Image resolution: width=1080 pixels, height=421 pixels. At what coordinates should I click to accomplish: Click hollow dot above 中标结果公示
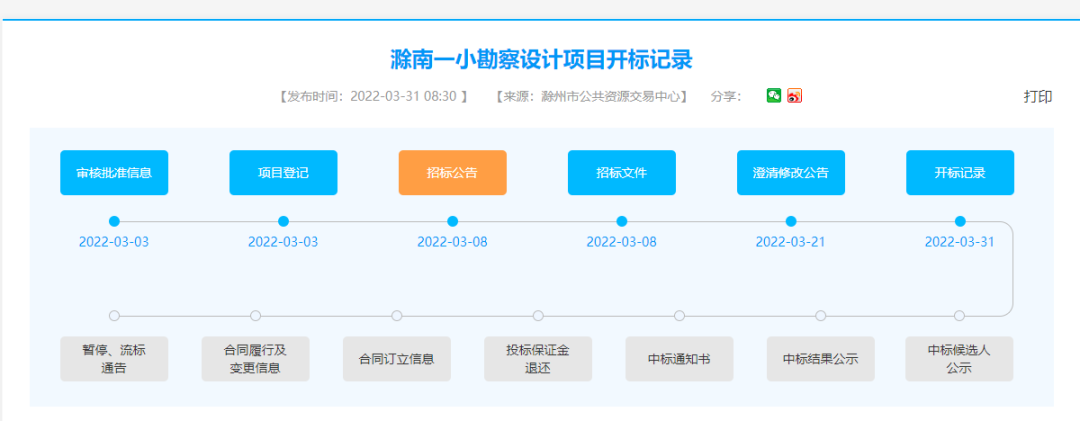(x=820, y=316)
